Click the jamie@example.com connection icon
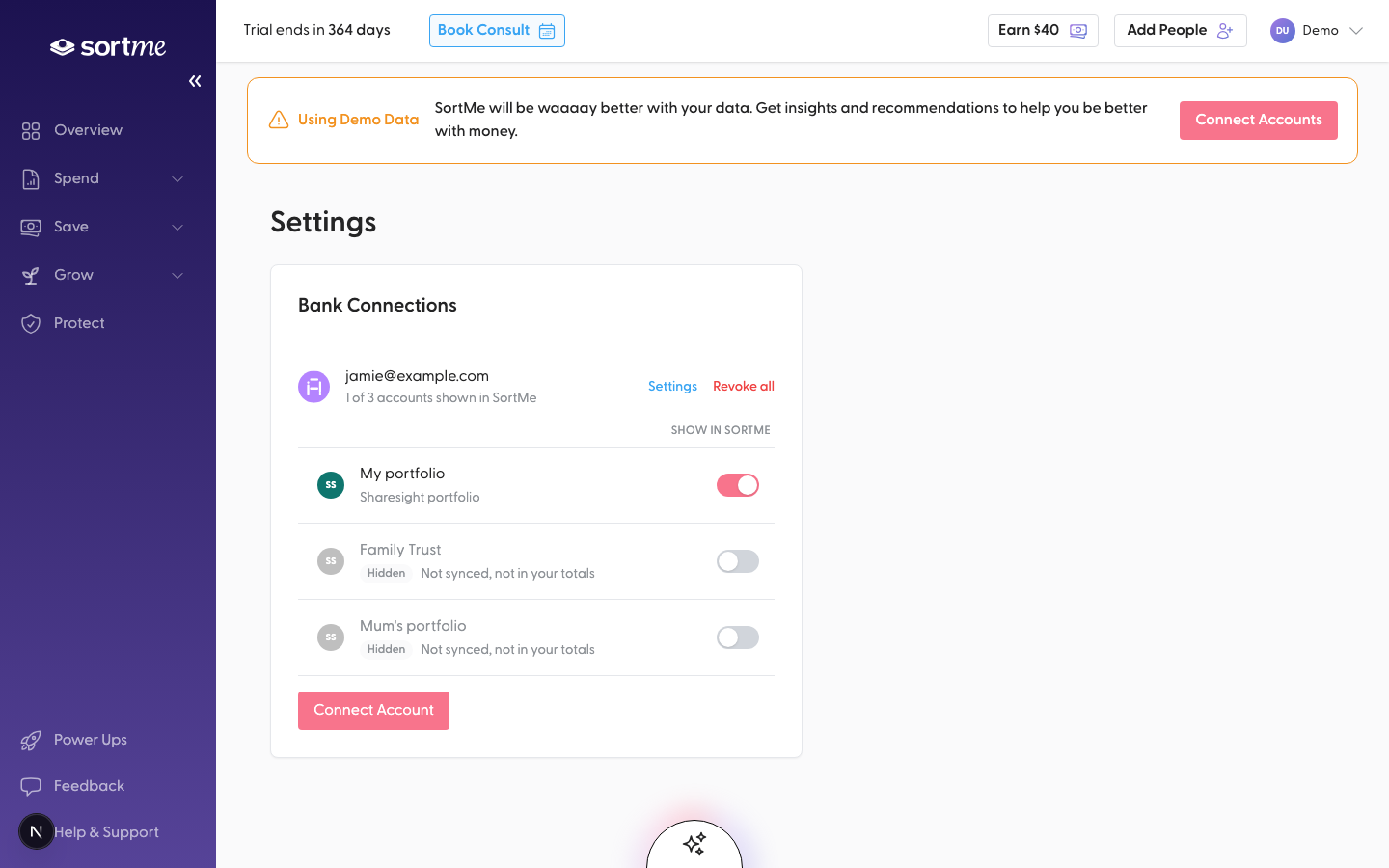Viewport: 1389px width, 868px height. (313, 387)
